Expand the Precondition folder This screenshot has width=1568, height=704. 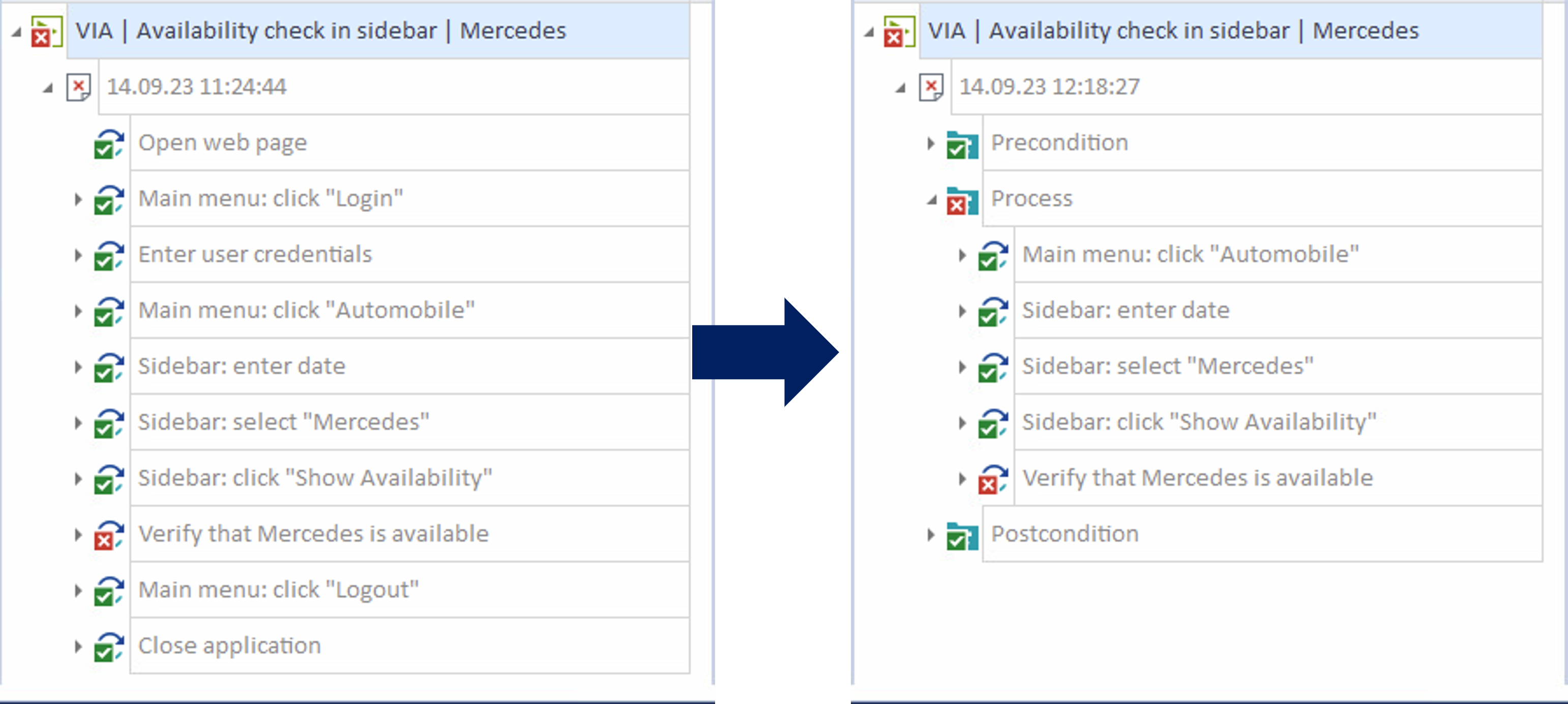click(x=930, y=144)
